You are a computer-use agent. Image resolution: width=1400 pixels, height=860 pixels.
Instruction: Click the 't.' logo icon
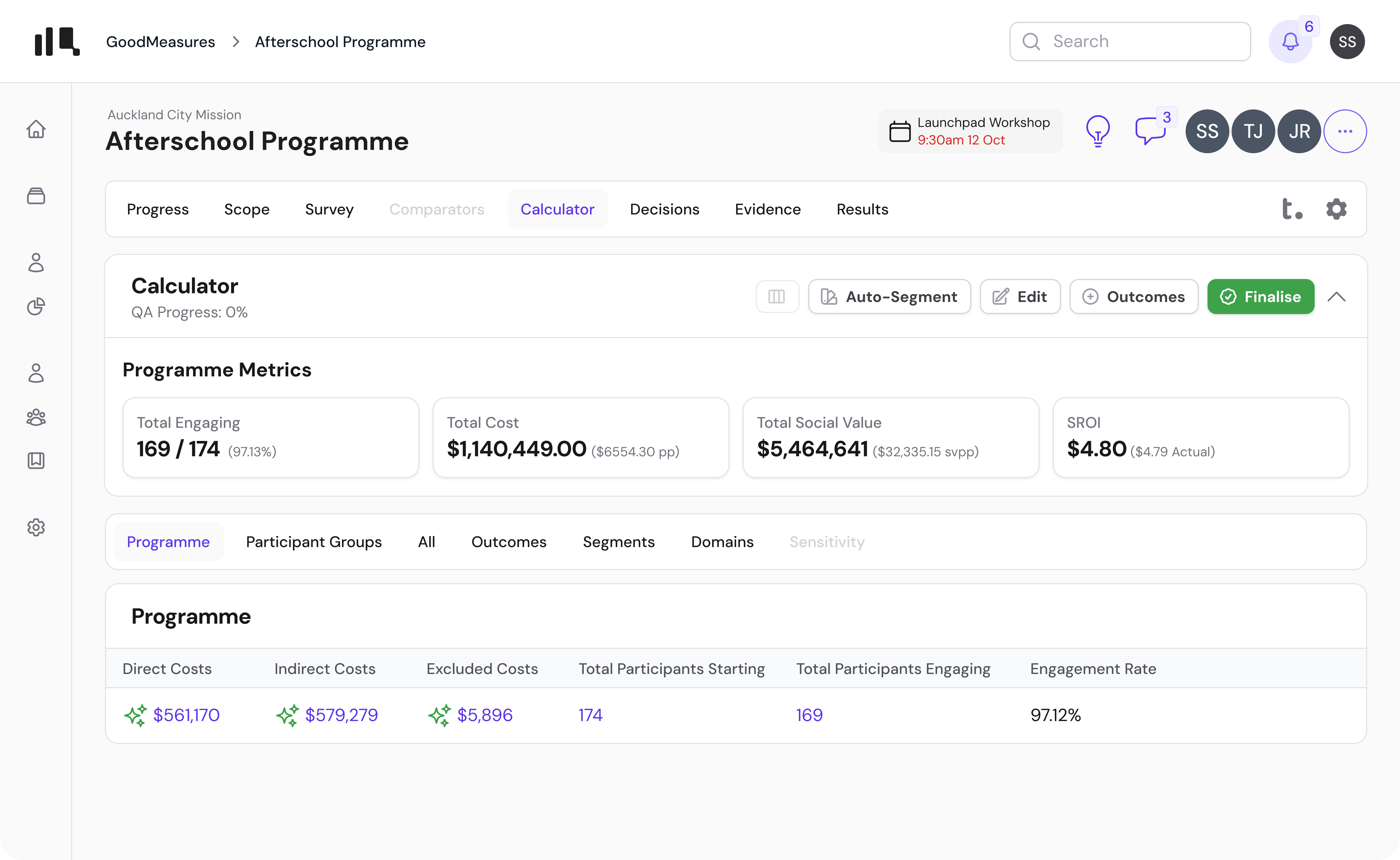pyautogui.click(x=1292, y=209)
